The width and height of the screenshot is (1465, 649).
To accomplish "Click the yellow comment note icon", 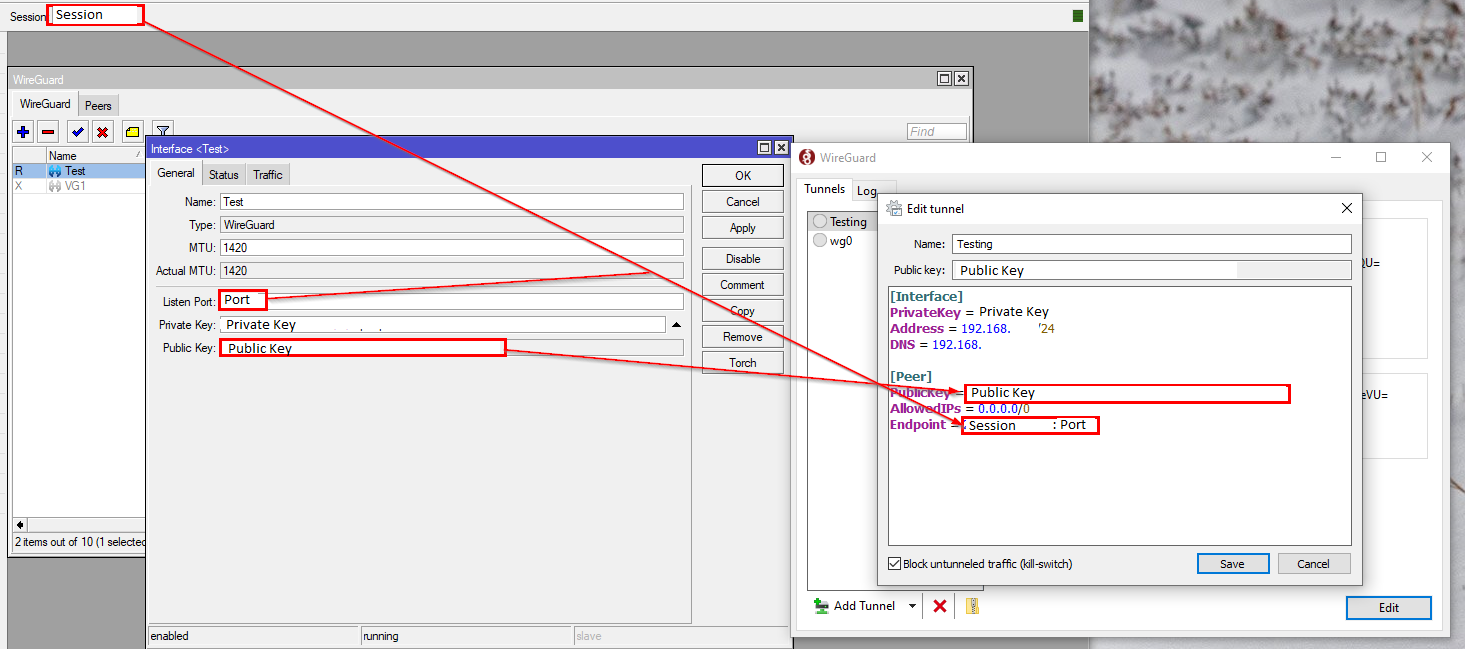I will (132, 132).
